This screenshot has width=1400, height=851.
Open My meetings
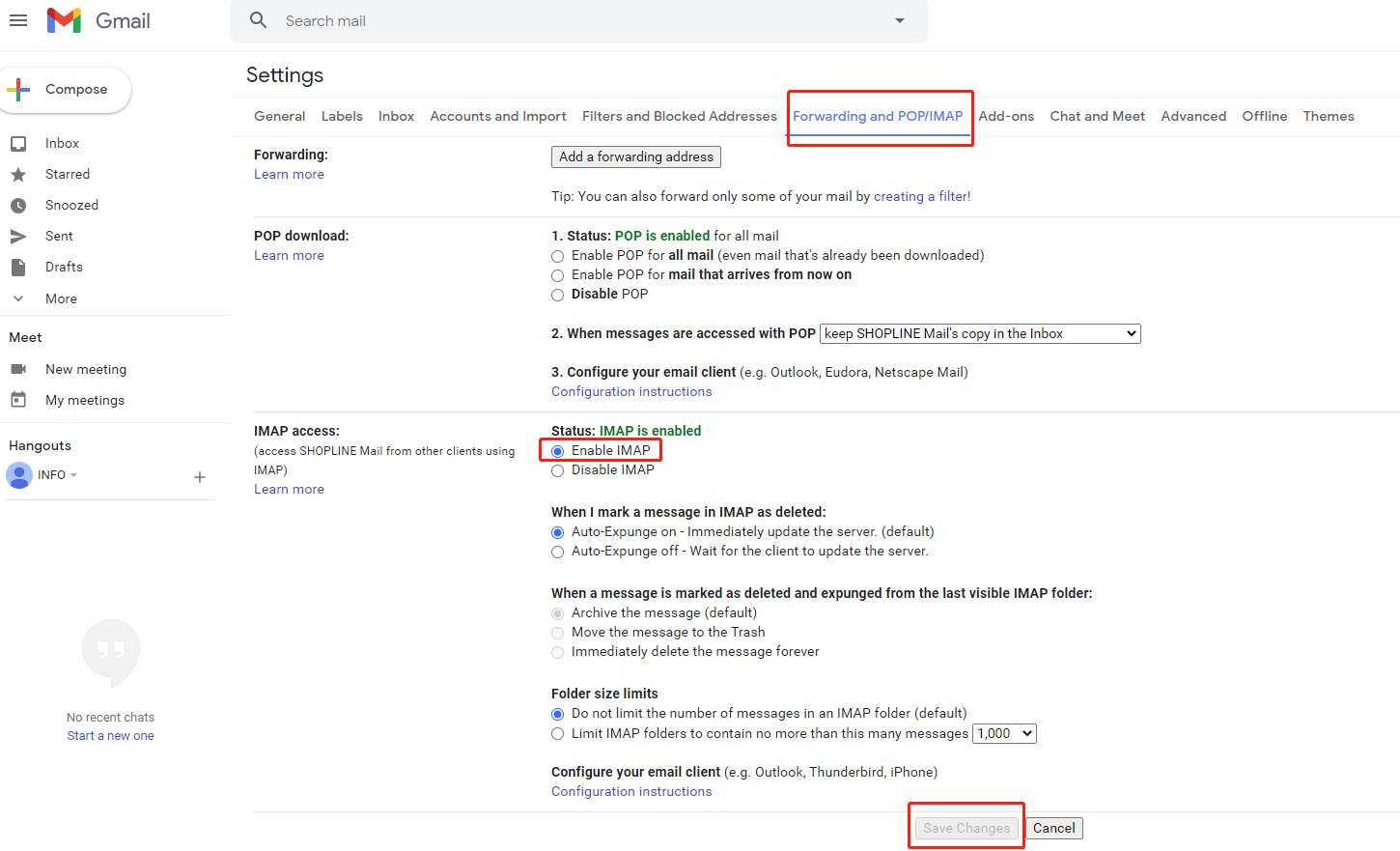[x=84, y=399]
